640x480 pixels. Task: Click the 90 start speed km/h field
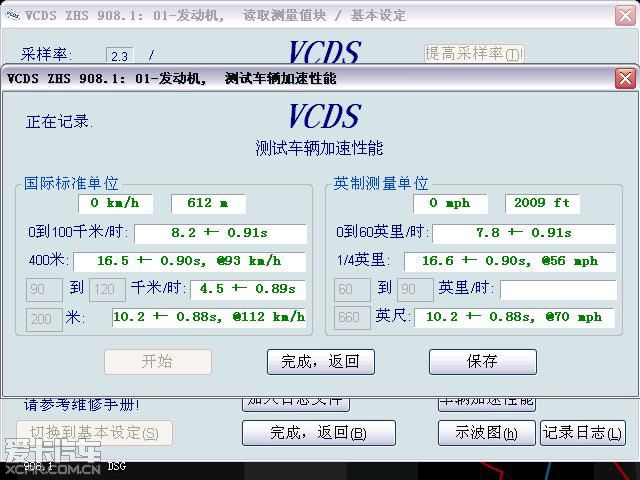pyautogui.click(x=44, y=290)
